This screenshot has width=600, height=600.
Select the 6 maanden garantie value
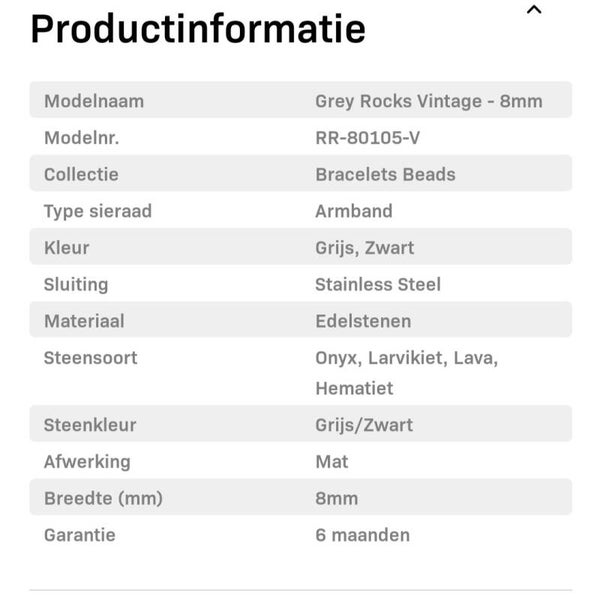(x=362, y=535)
